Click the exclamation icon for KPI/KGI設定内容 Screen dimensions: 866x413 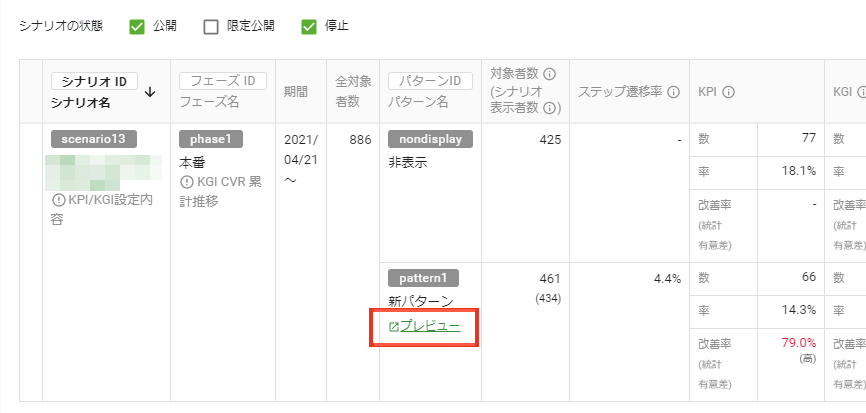(x=58, y=200)
